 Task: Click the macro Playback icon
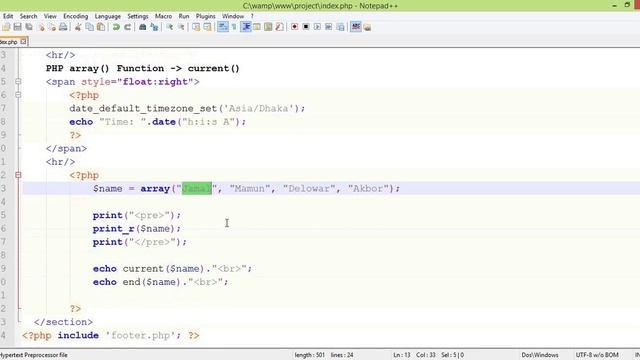pos(317,27)
